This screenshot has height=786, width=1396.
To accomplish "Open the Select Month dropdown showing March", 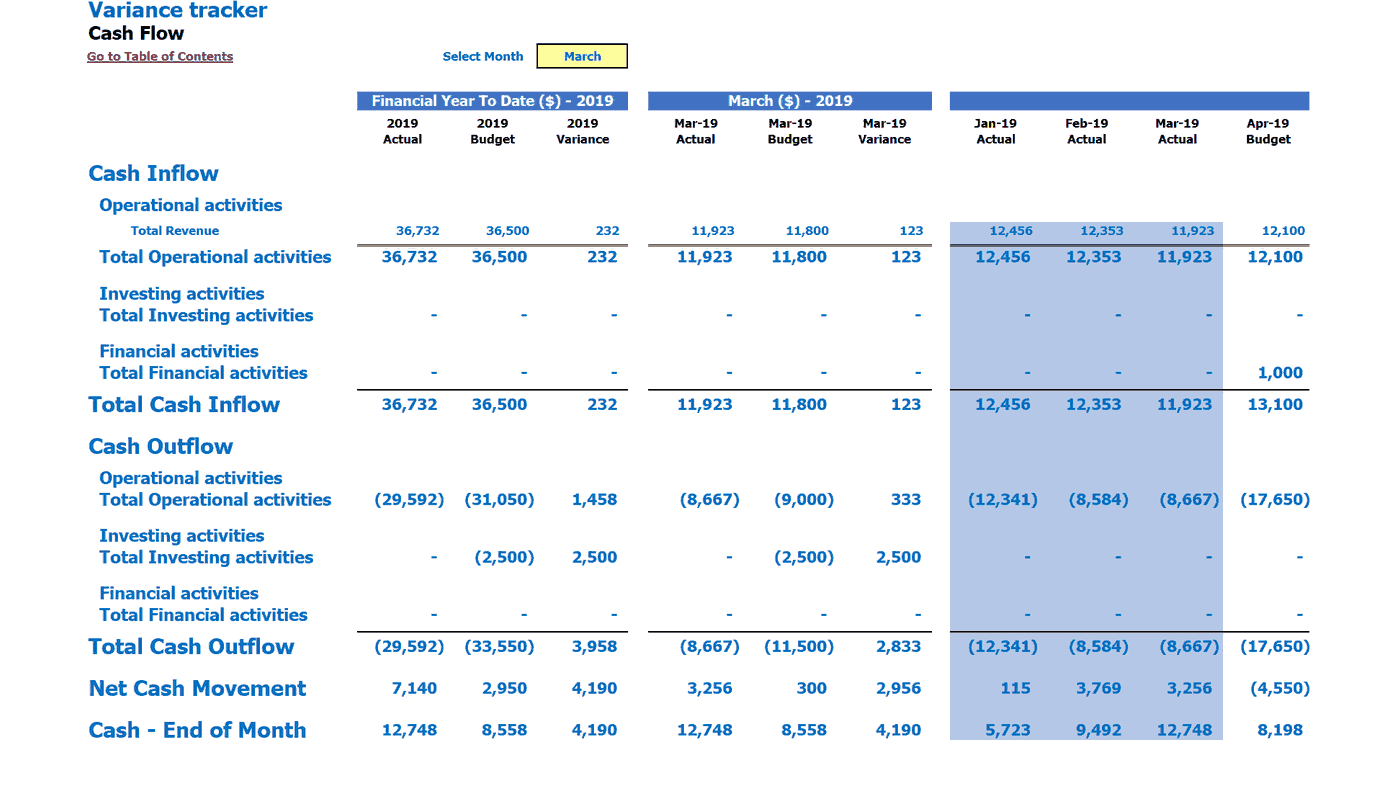I will click(x=582, y=56).
